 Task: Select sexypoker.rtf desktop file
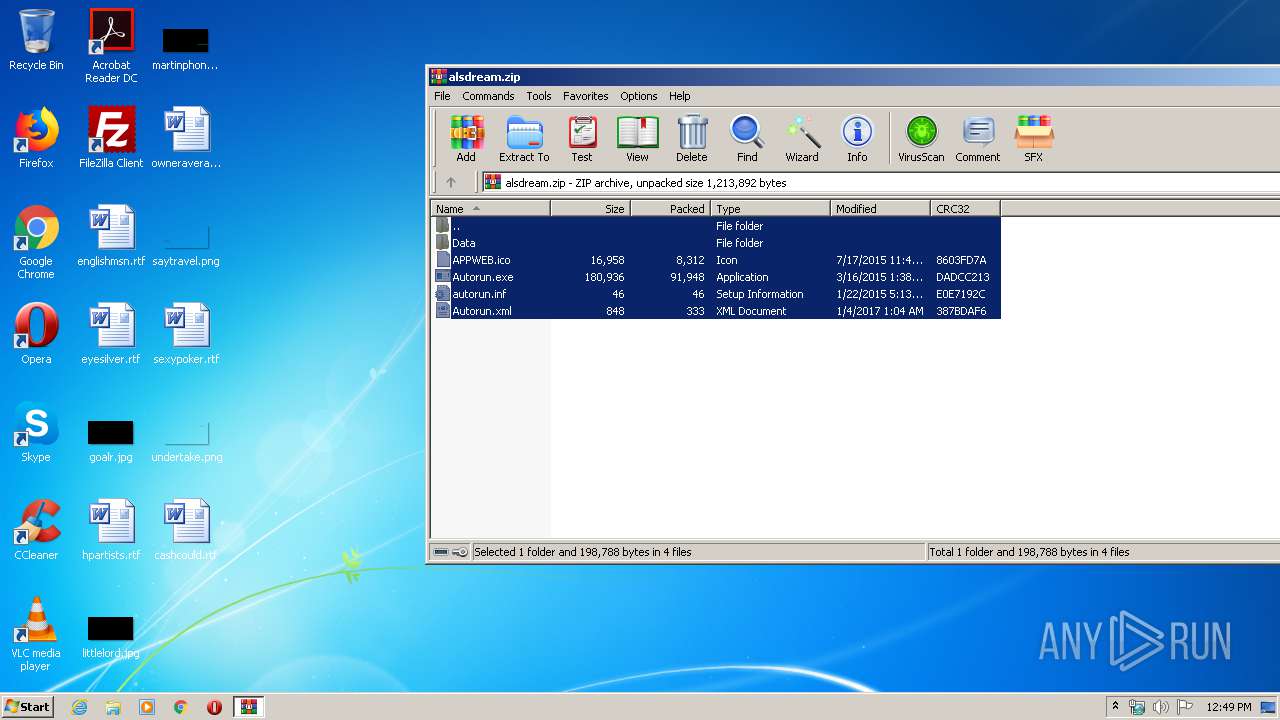(x=186, y=334)
